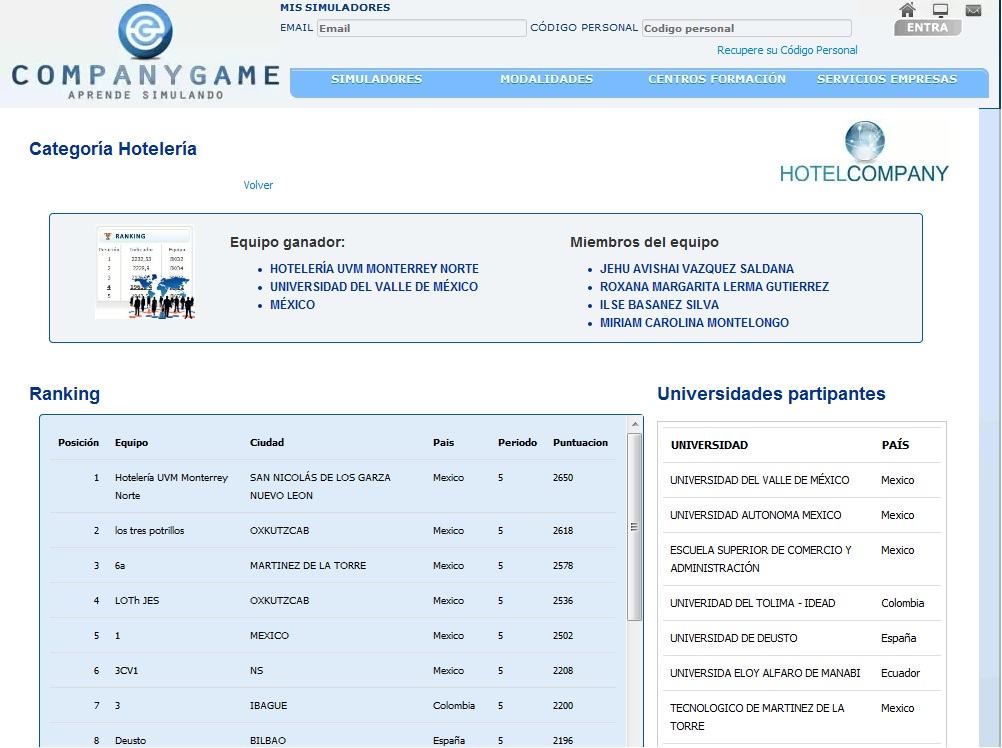Viewport: 1002px width, 748px height.
Task: Click Hotelería UVM Monterrey Norte winner link
Action: point(374,269)
